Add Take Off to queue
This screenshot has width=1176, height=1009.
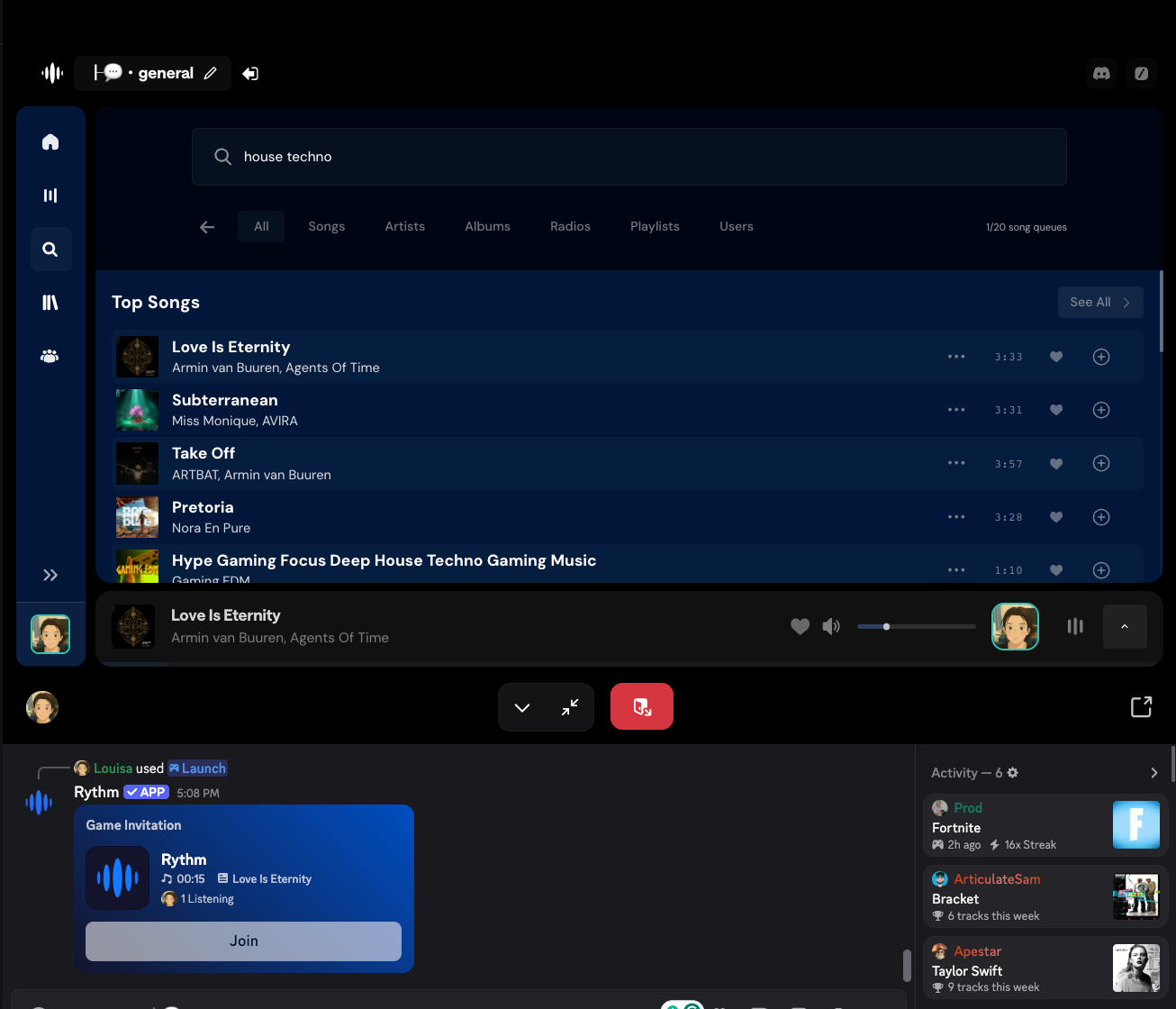coord(1100,463)
